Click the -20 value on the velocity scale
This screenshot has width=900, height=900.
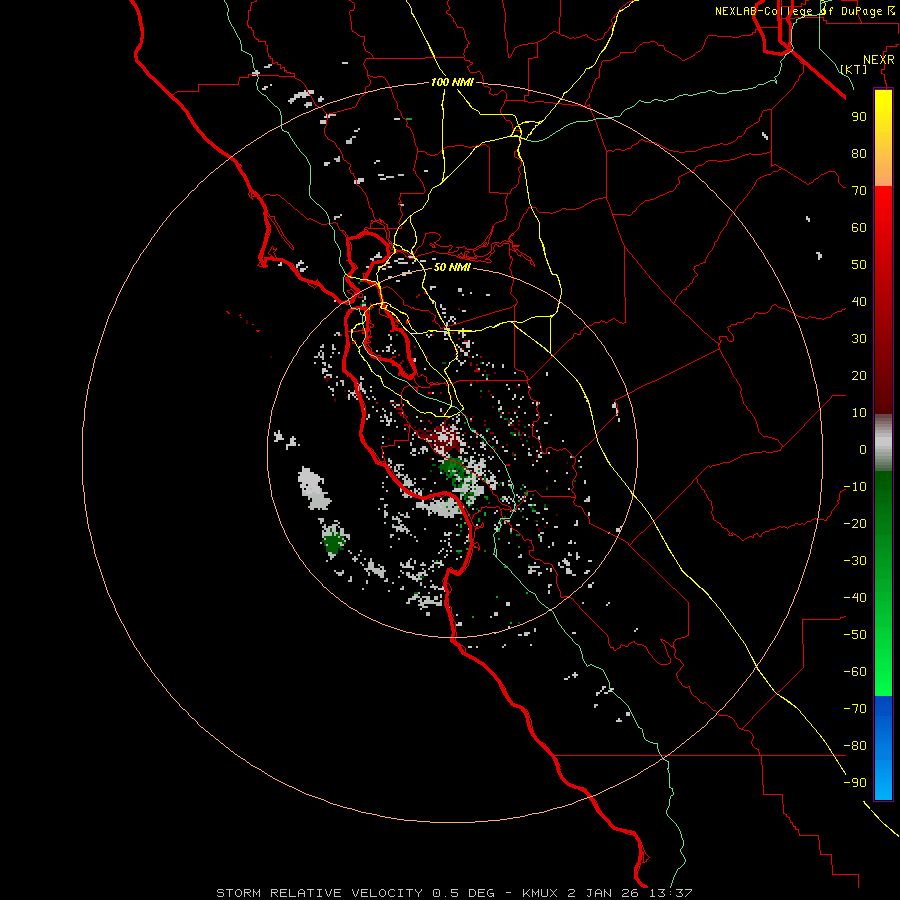tap(855, 524)
